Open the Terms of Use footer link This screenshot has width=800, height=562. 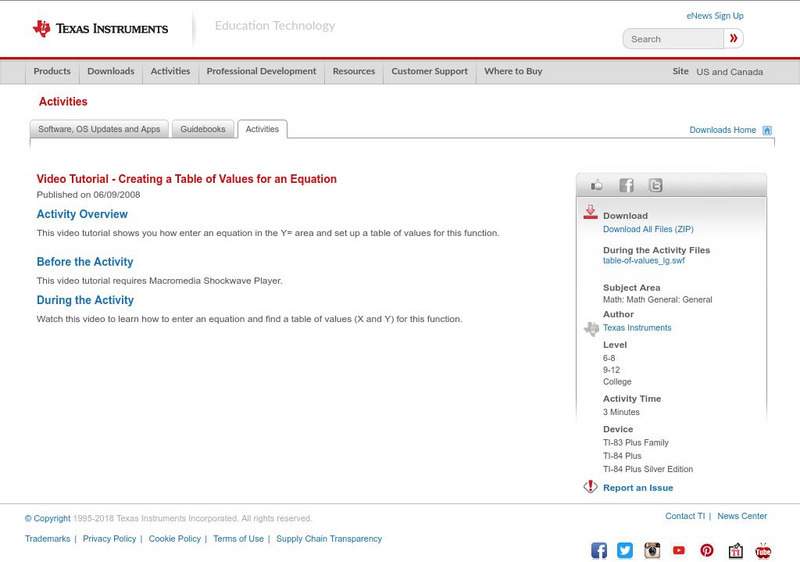(x=238, y=539)
